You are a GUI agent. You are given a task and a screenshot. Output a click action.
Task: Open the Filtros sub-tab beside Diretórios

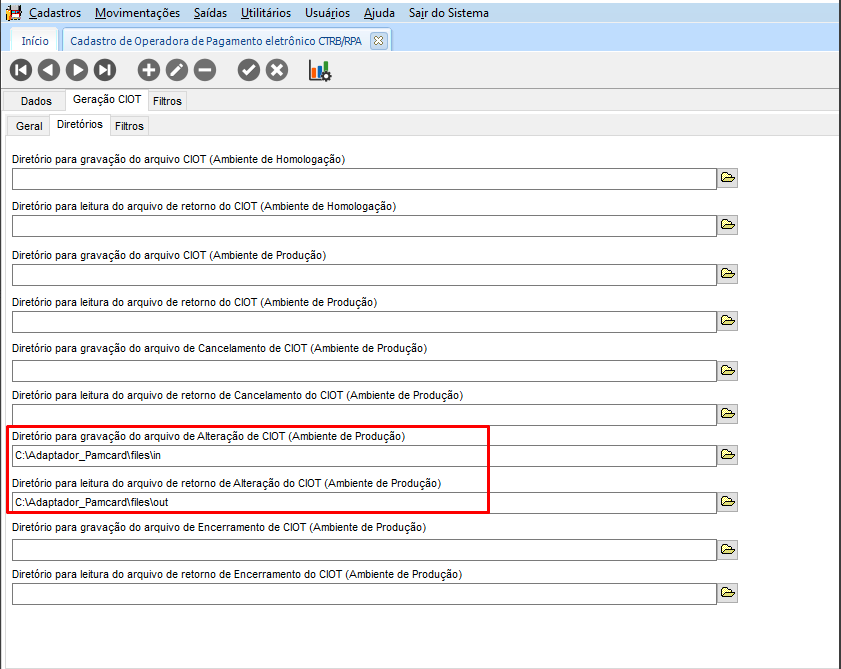(x=129, y=126)
